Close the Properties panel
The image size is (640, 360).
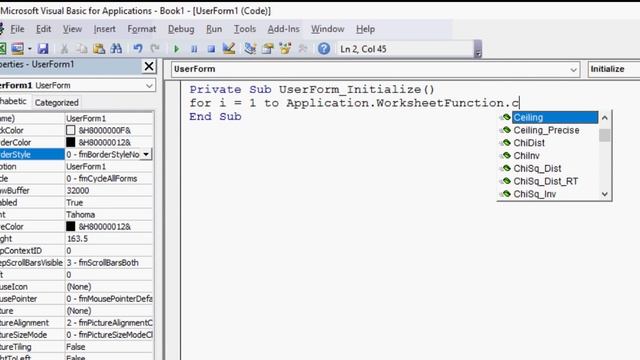tap(149, 66)
